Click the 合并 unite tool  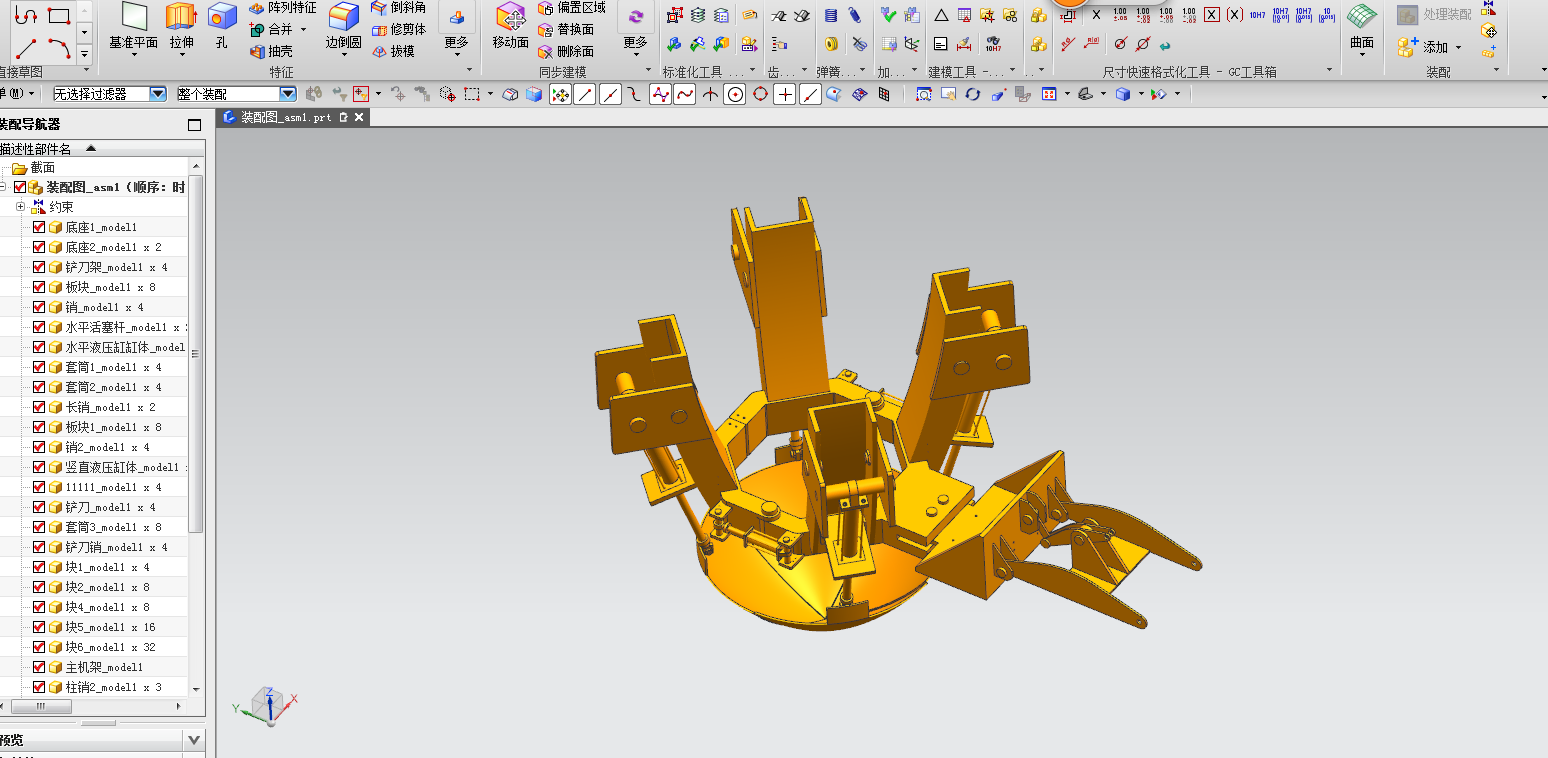click(270, 29)
